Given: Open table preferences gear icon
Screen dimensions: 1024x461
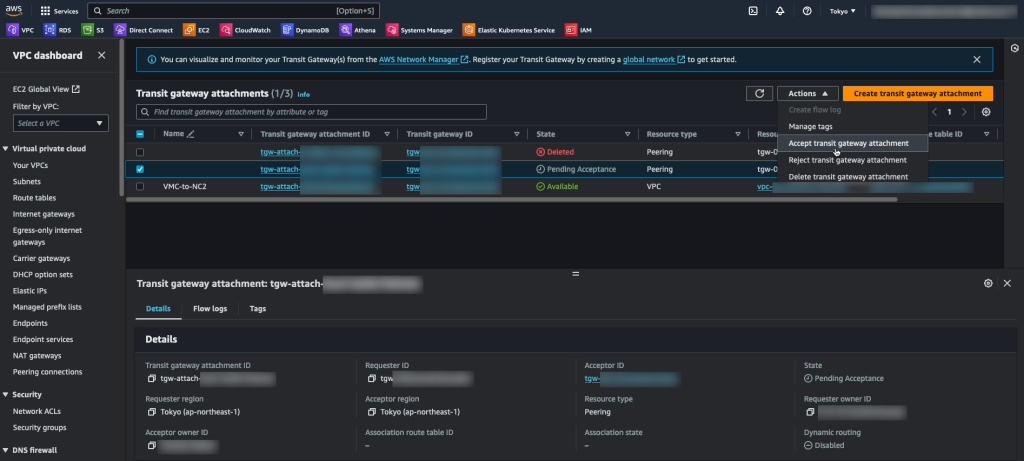Looking at the screenshot, I should click(986, 112).
